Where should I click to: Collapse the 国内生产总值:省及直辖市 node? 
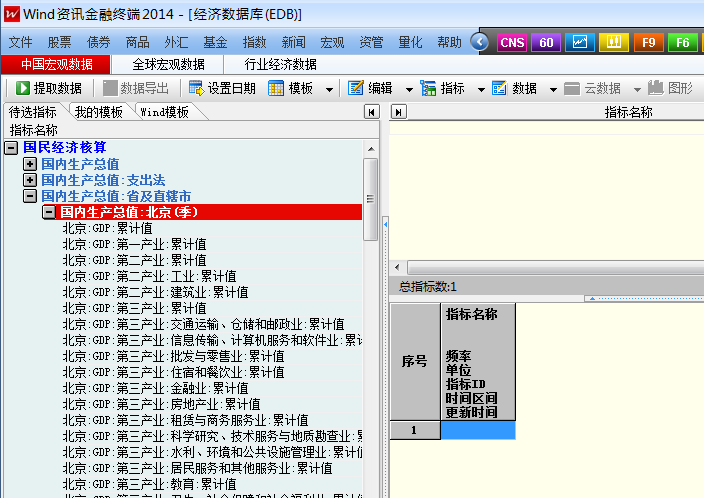[30, 196]
